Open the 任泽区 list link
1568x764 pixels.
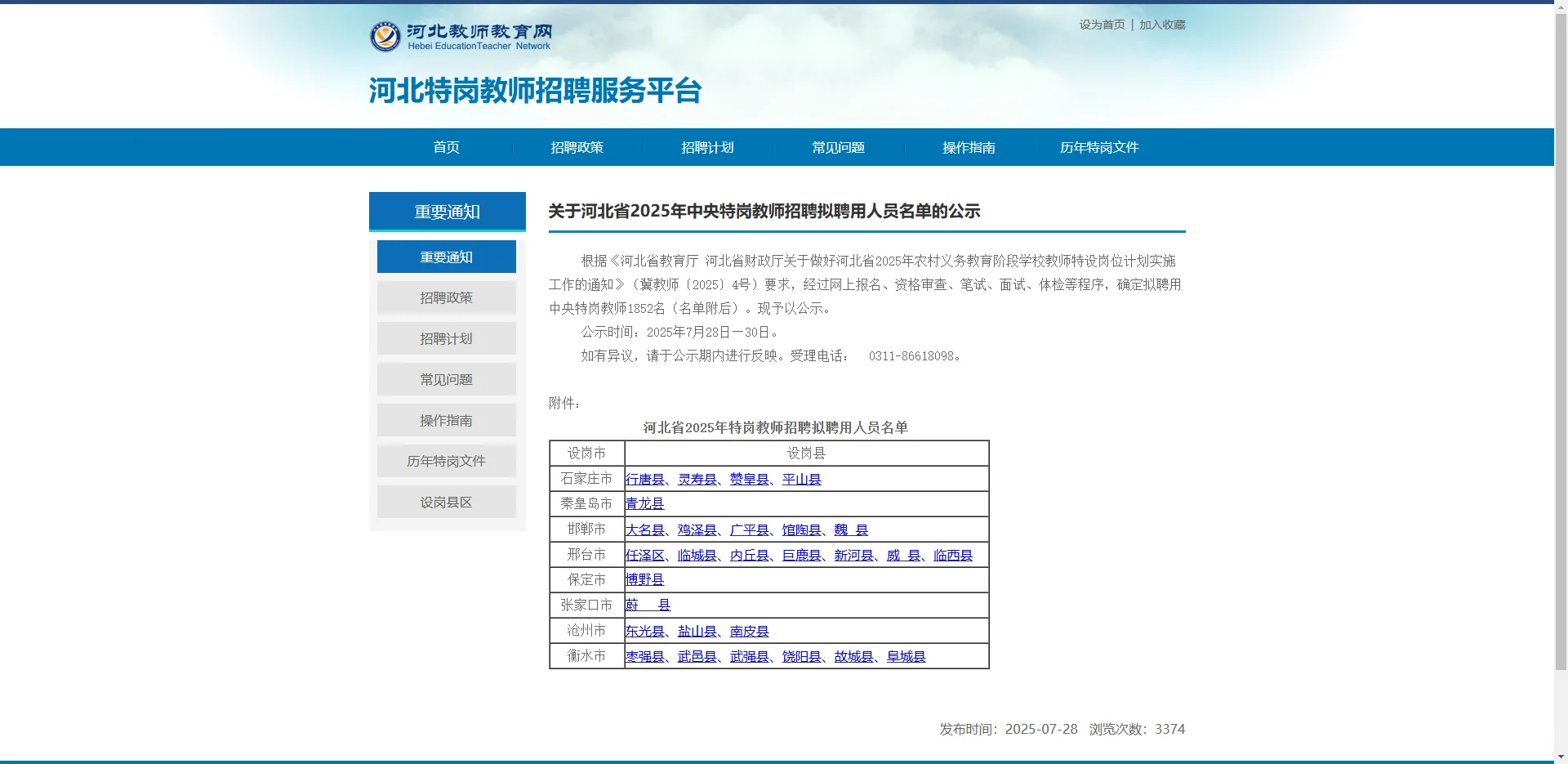click(x=645, y=556)
